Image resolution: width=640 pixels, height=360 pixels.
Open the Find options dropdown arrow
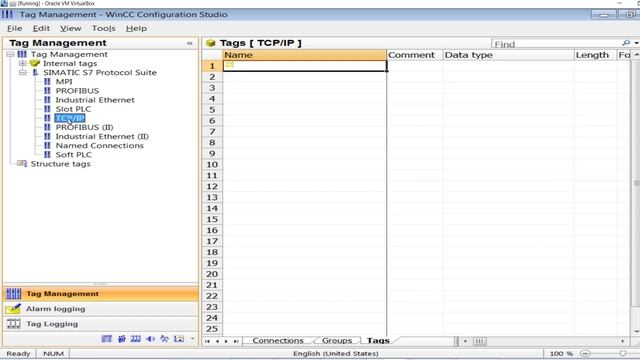tap(636, 43)
